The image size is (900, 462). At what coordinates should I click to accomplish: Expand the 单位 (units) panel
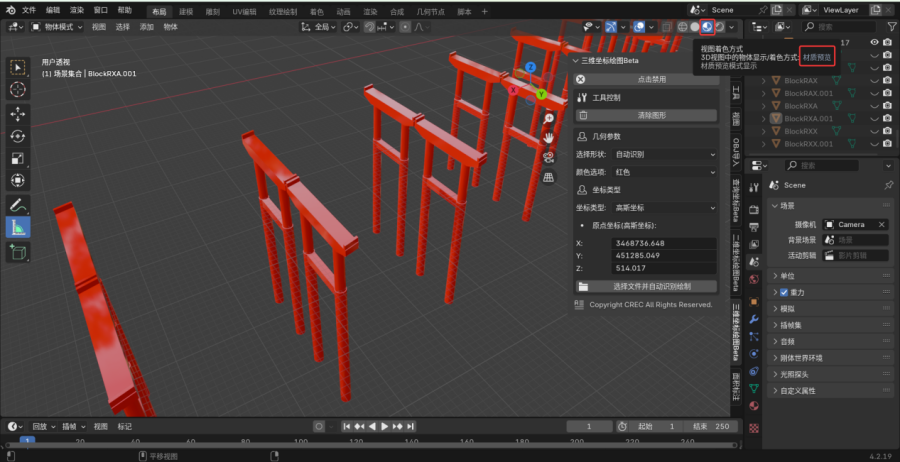(x=788, y=276)
